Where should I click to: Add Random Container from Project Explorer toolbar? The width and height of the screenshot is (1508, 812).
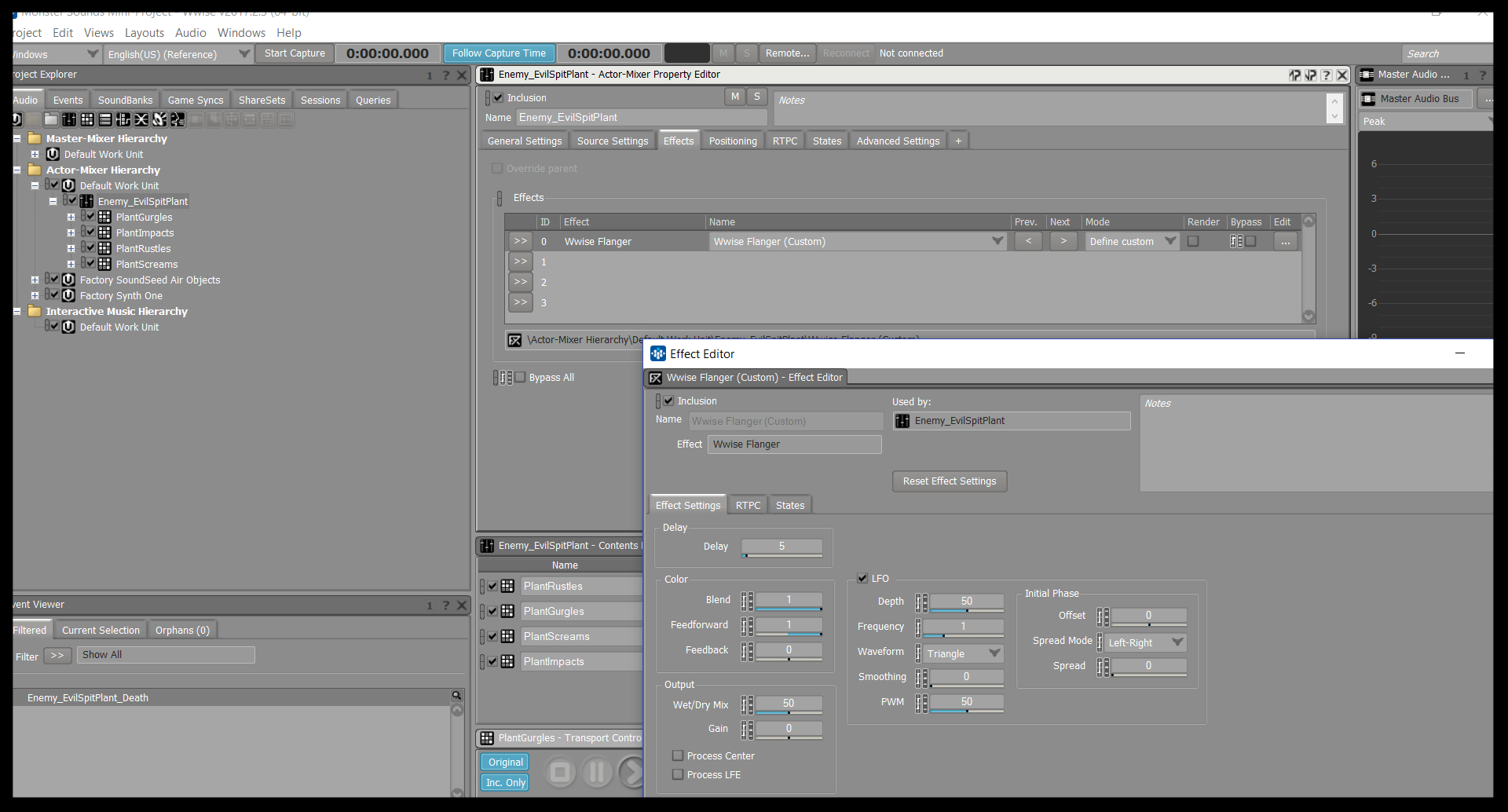tap(87, 119)
